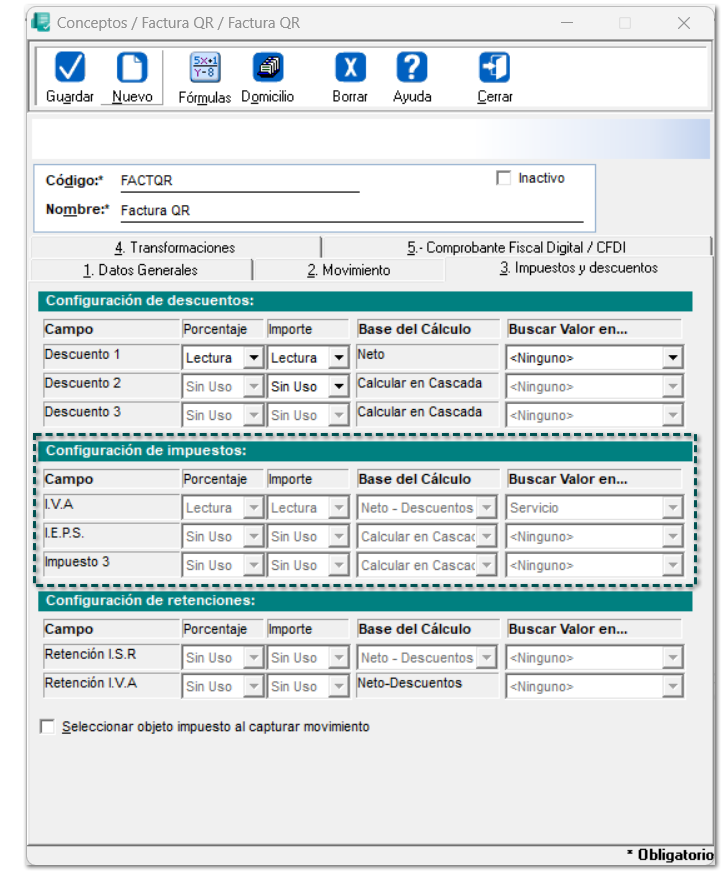This screenshot has width=724, height=874.
Task: Delete the concept using Borrar icon
Action: click(350, 67)
